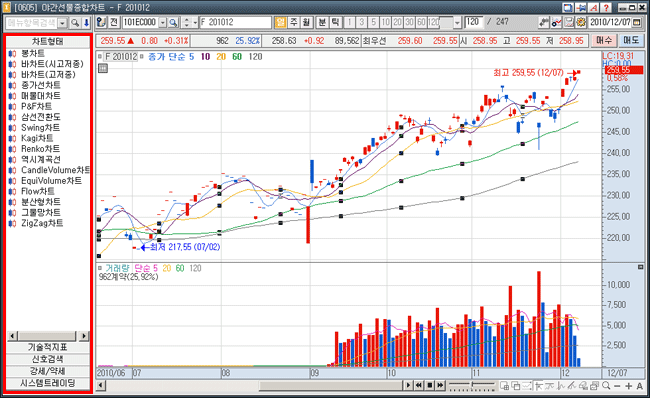Viewport: 650px width, 398px height.
Task: Click the 매수 buy button
Action: (x=604, y=41)
